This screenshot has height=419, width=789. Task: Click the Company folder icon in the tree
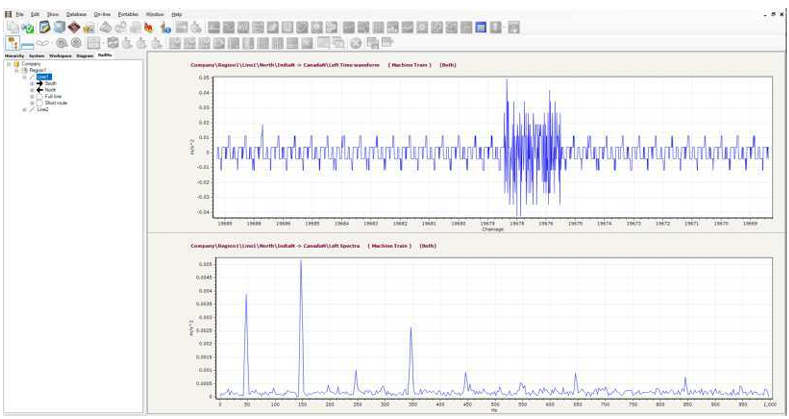[x=17, y=63]
